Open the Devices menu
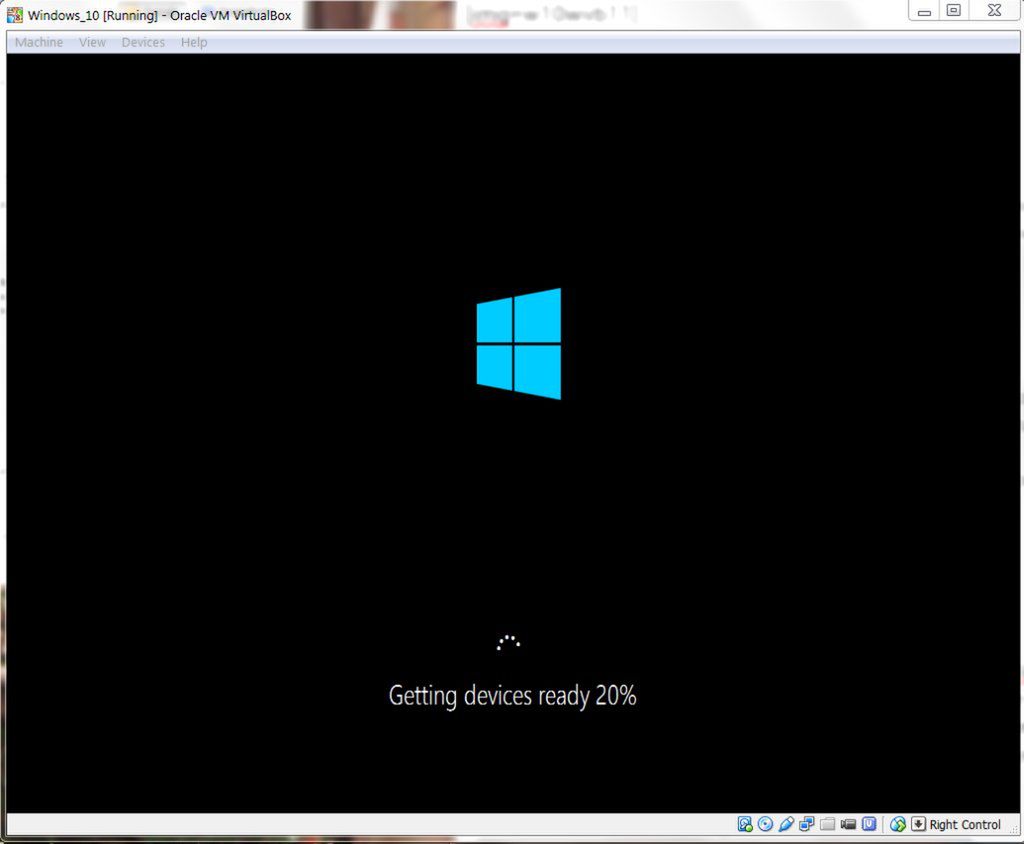The width and height of the screenshot is (1024, 844). coord(143,42)
